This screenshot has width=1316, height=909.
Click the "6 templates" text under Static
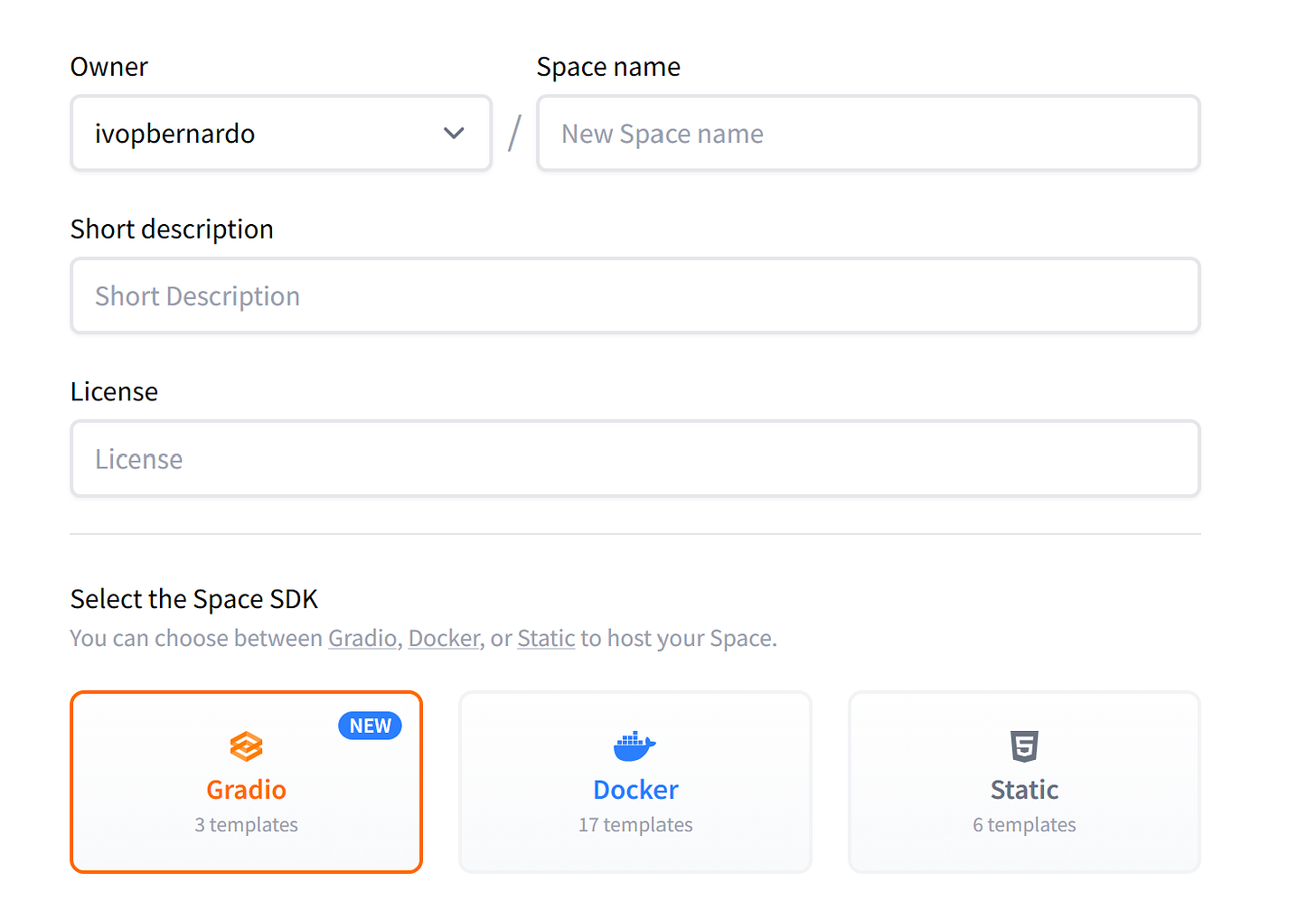pyautogui.click(x=1024, y=824)
